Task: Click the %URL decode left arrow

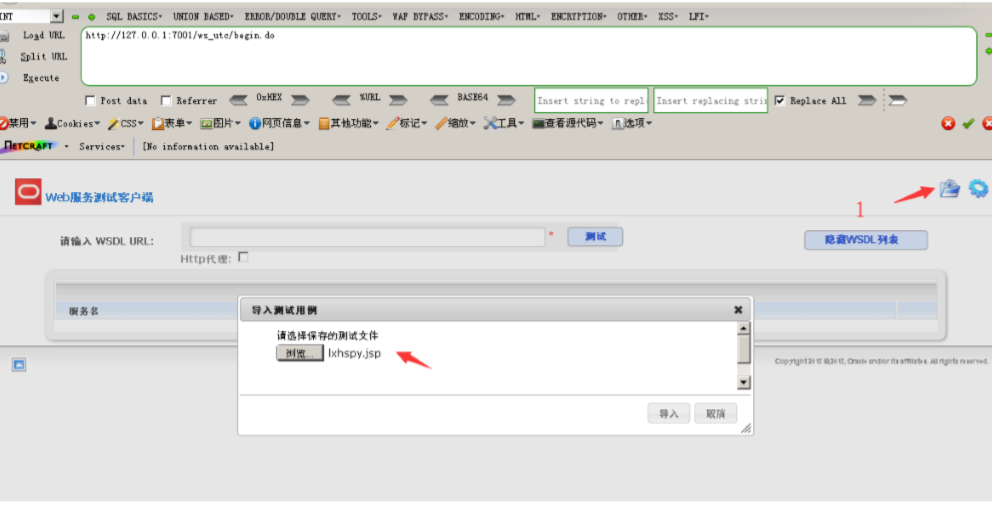Action: (342, 100)
